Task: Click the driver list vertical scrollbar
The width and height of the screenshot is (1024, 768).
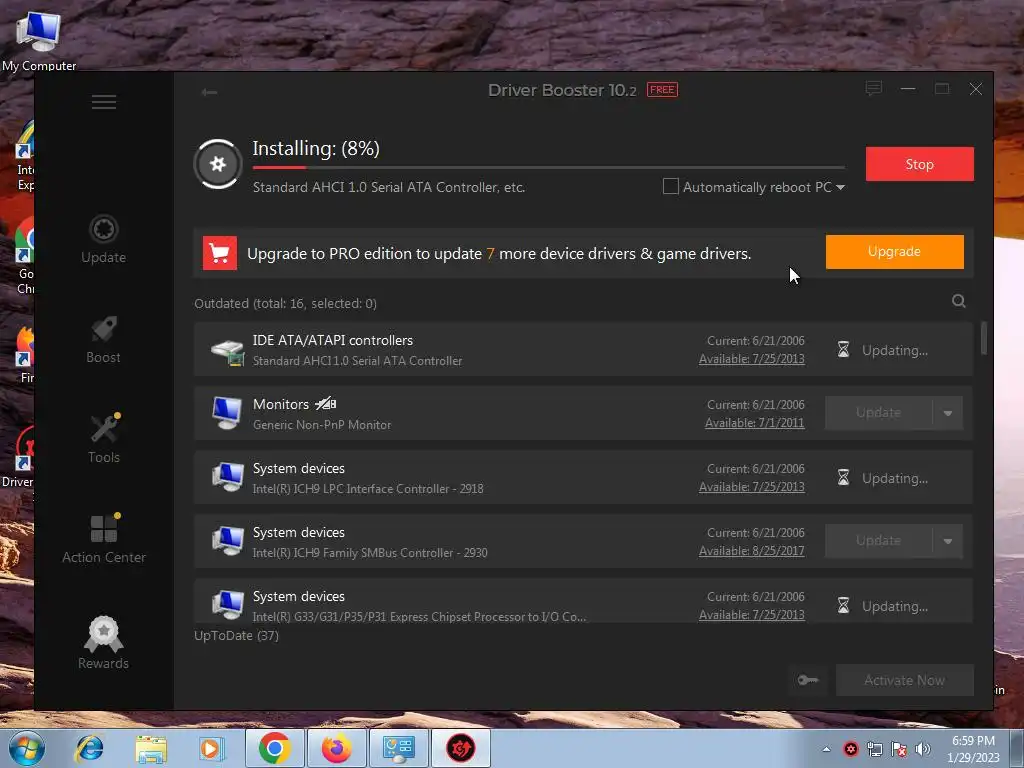Action: click(984, 338)
